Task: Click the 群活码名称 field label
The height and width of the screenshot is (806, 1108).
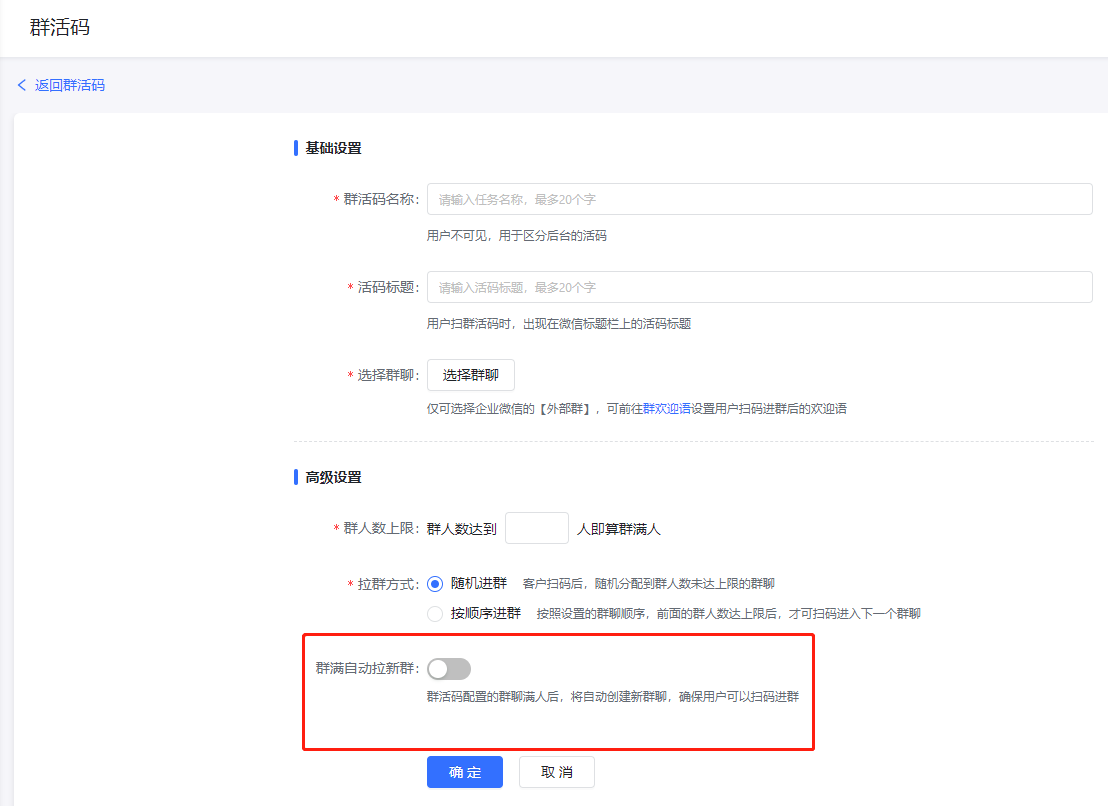Action: (x=380, y=199)
